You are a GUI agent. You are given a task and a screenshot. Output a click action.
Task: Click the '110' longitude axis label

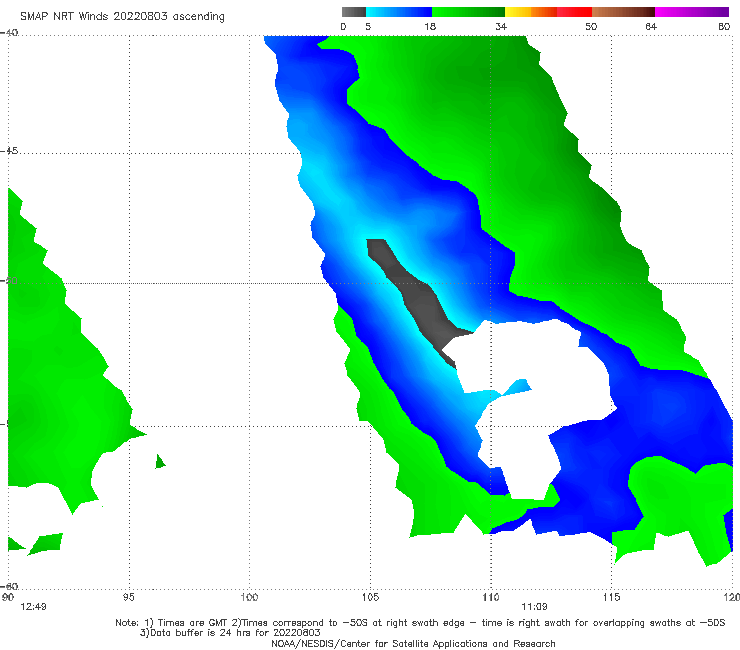click(491, 597)
